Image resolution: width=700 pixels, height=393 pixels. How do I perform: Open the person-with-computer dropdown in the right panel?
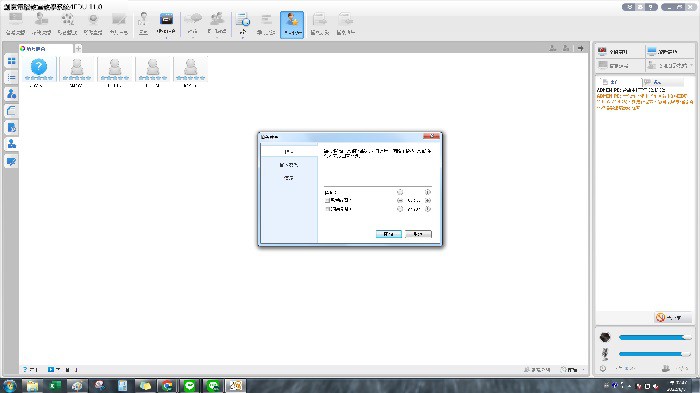click(669, 65)
